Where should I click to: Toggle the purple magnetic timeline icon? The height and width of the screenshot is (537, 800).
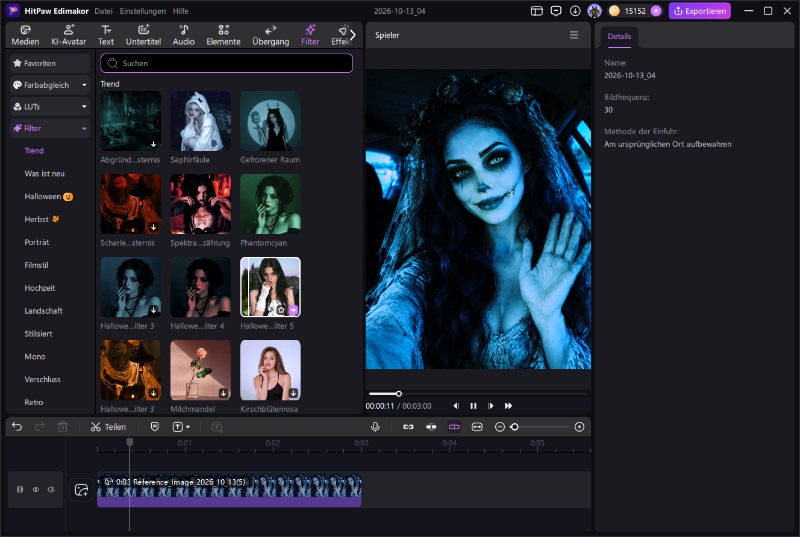tap(454, 427)
